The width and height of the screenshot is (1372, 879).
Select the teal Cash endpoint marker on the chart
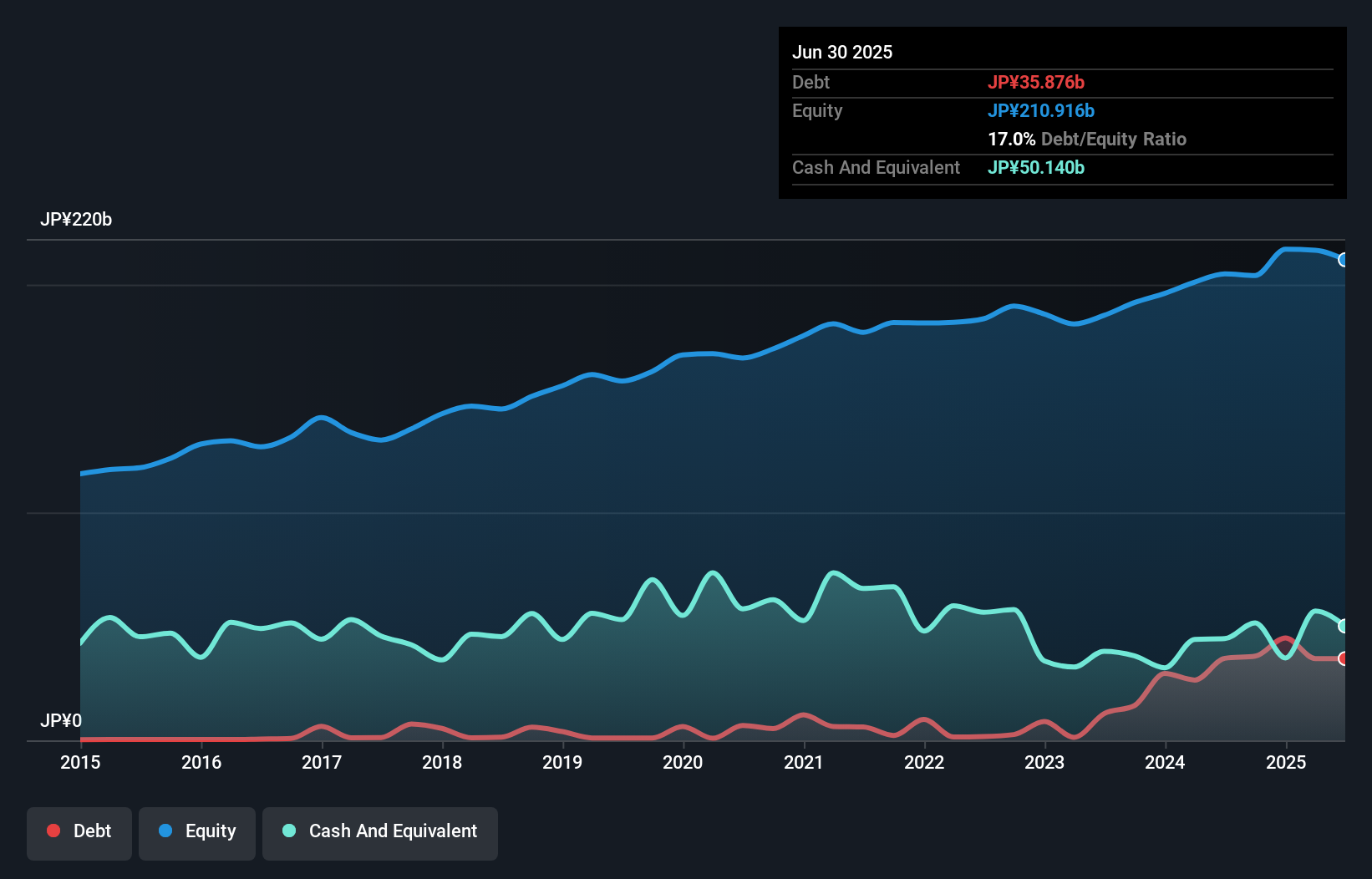[1344, 624]
